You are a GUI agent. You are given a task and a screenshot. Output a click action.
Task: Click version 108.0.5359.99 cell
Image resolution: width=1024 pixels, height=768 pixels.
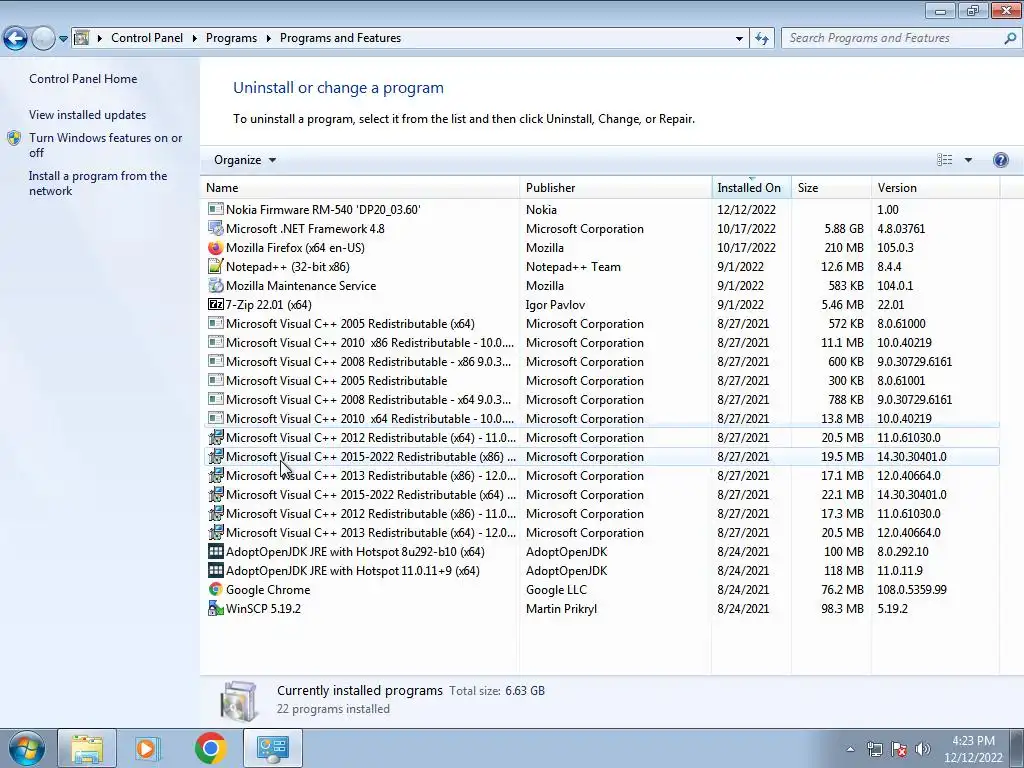pos(912,589)
